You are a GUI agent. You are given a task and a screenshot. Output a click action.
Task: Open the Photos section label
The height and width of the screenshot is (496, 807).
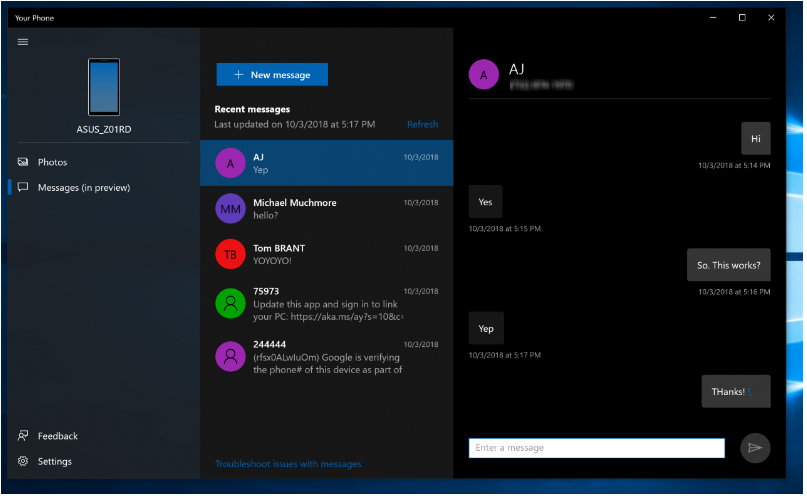pyautogui.click(x=52, y=162)
